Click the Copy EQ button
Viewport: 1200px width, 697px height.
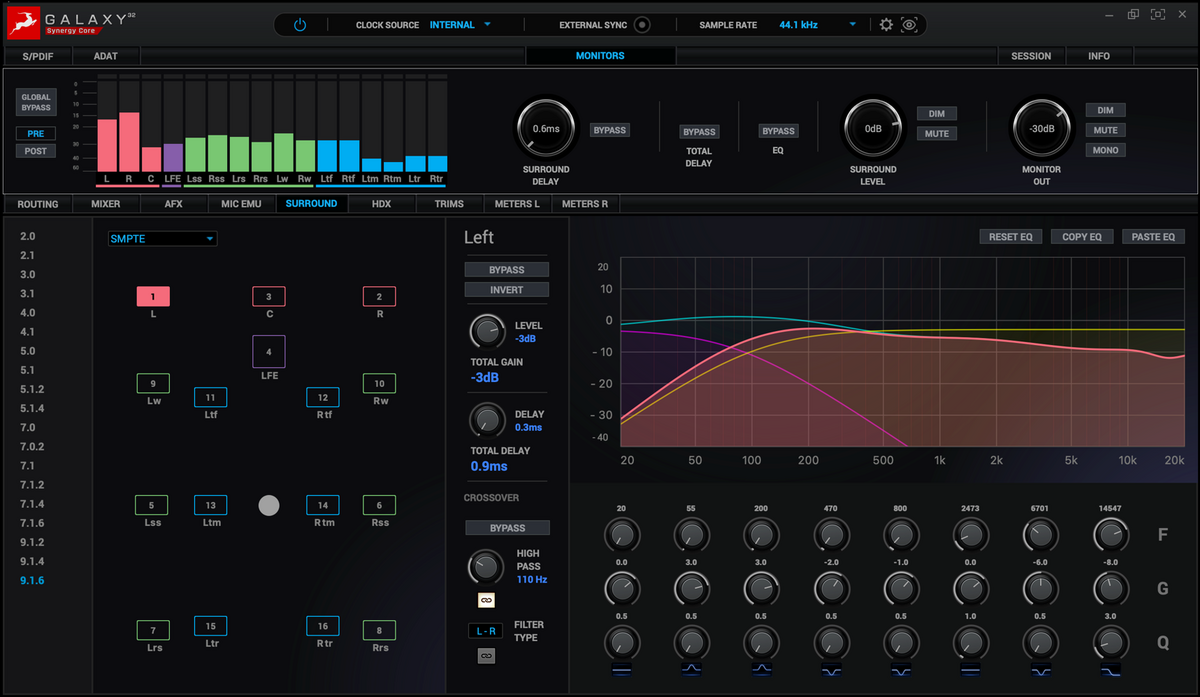pyautogui.click(x=1081, y=237)
